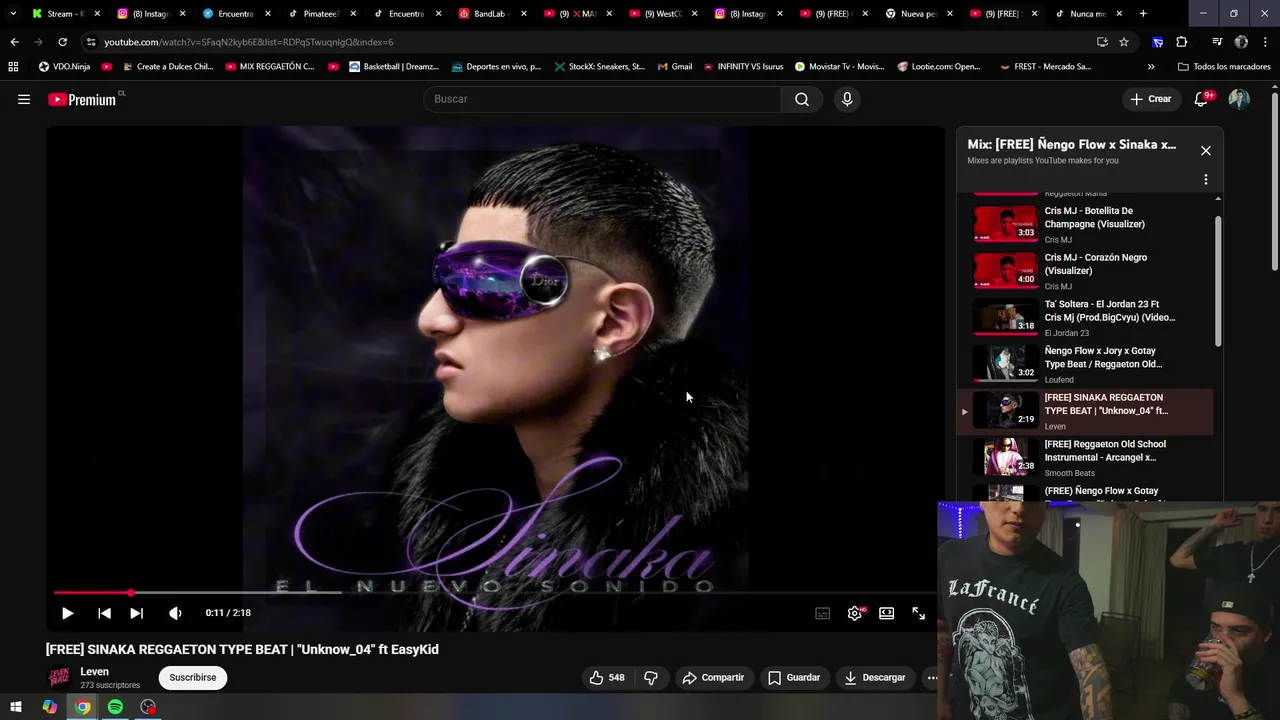
Task: Focus the Buscar search field
Action: (x=602, y=99)
